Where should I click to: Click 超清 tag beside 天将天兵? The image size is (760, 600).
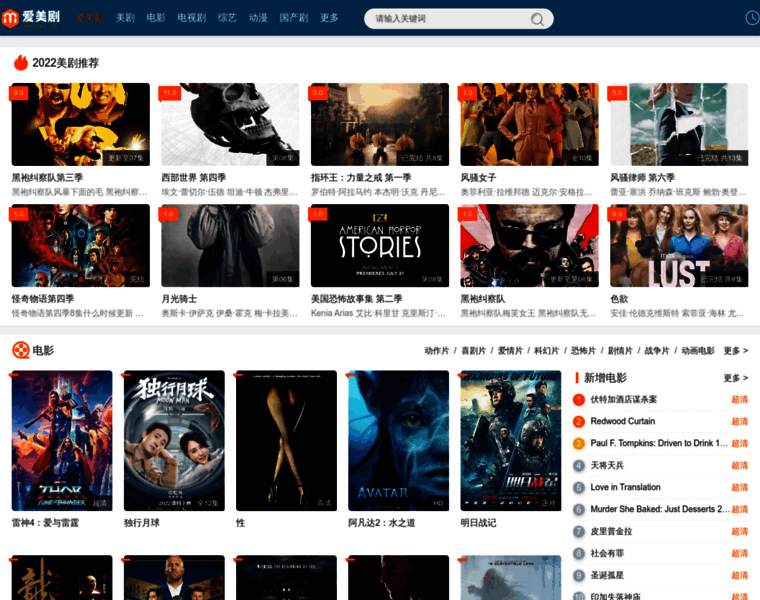pos(740,465)
